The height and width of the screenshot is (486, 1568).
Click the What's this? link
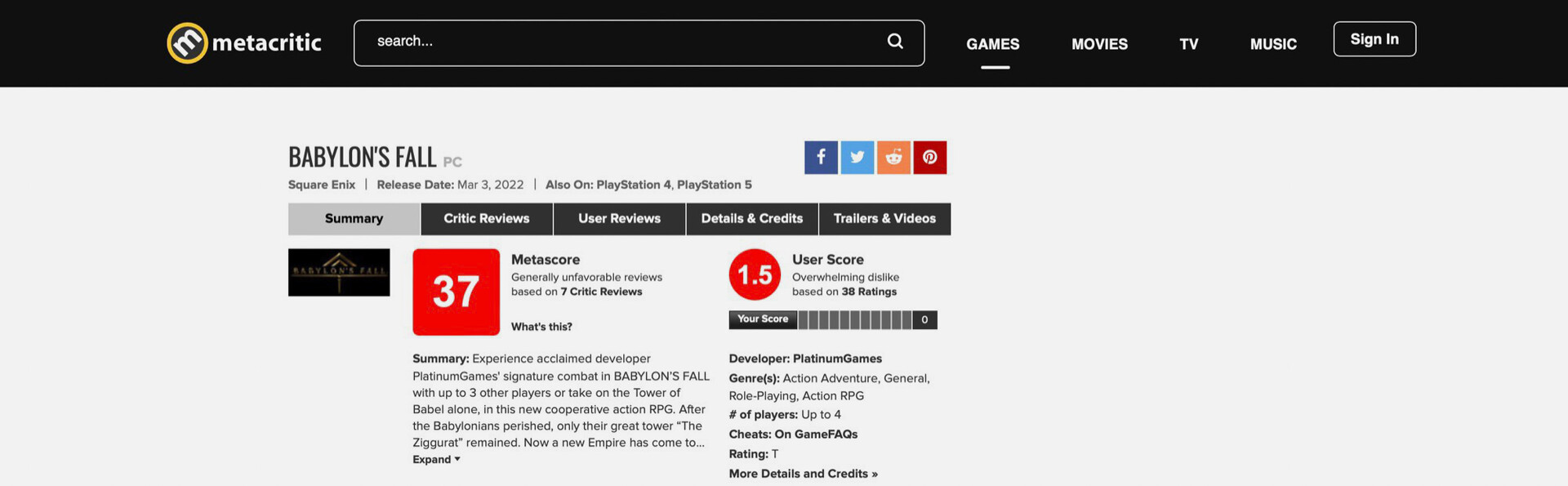coord(541,327)
